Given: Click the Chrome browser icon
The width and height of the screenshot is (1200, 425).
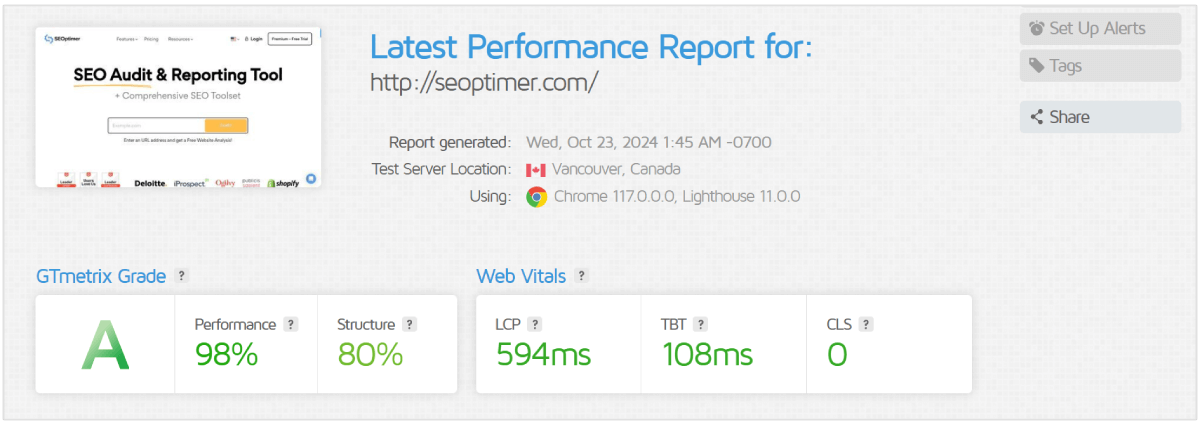Looking at the screenshot, I should coord(537,196).
